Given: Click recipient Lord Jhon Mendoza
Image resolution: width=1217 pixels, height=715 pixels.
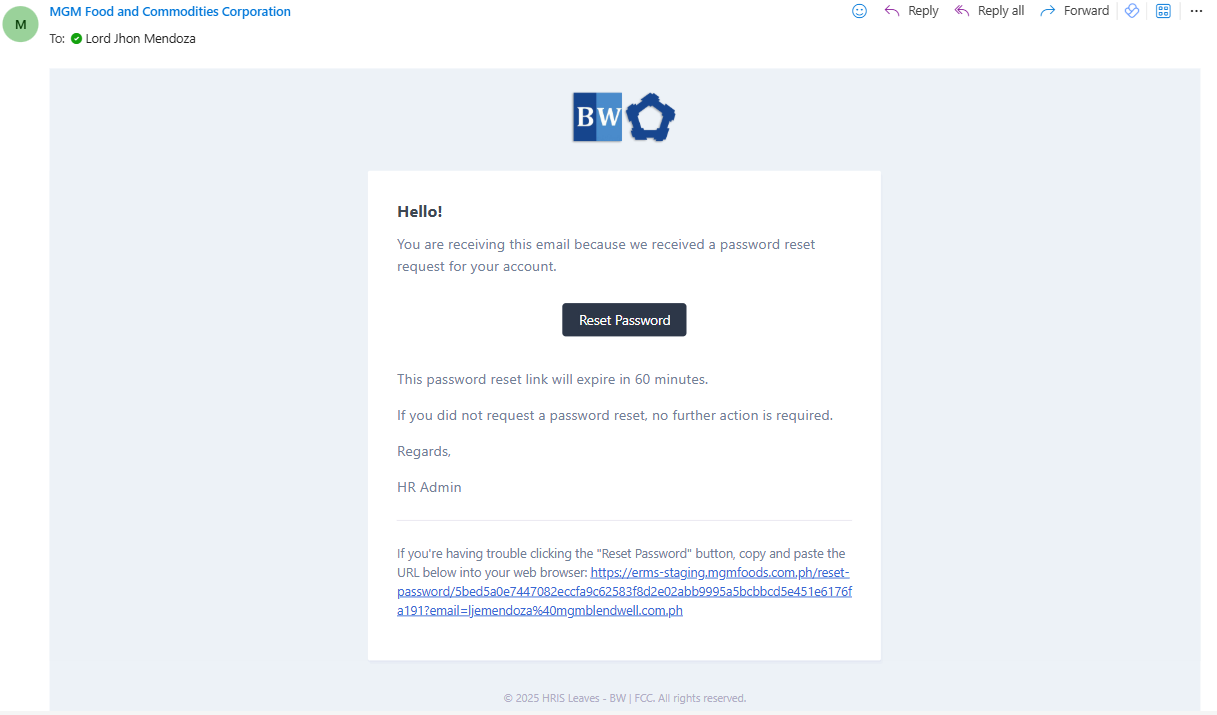Looking at the screenshot, I should point(141,39).
